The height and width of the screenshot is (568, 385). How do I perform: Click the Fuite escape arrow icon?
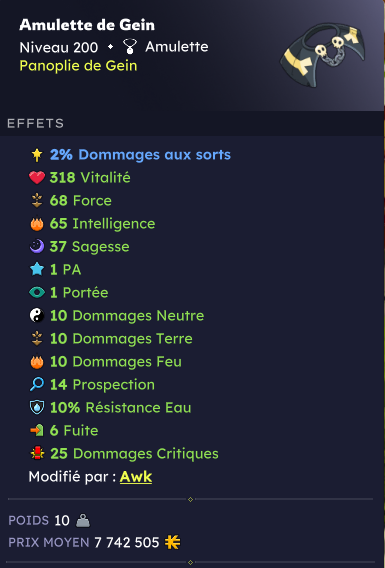point(37,430)
